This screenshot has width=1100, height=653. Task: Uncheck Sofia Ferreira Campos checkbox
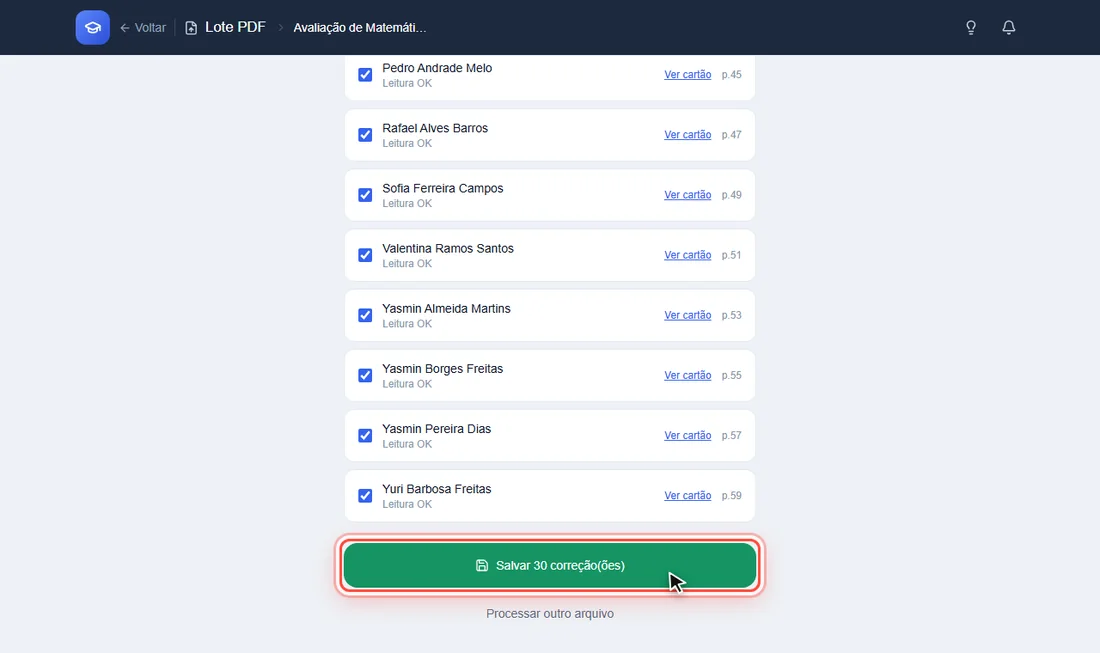pos(365,195)
